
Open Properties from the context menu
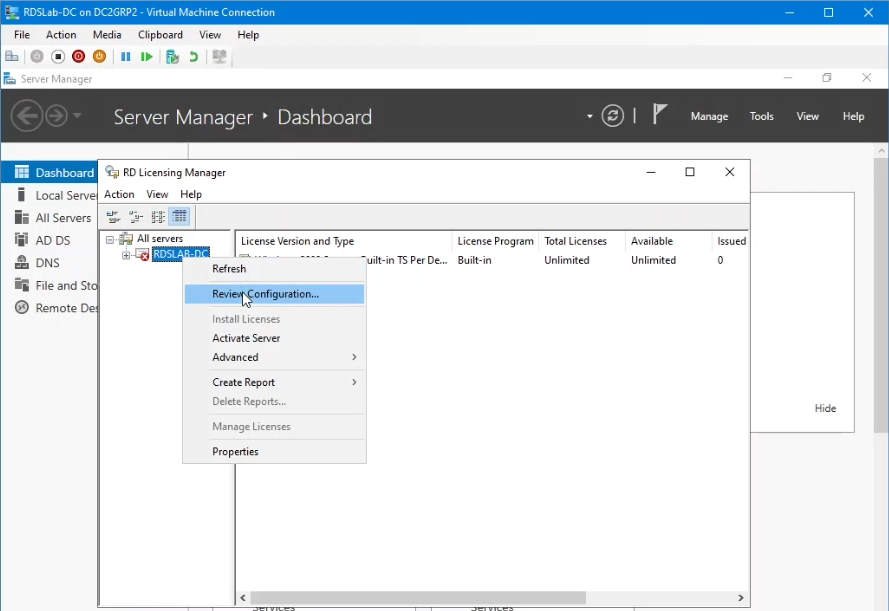tap(235, 451)
